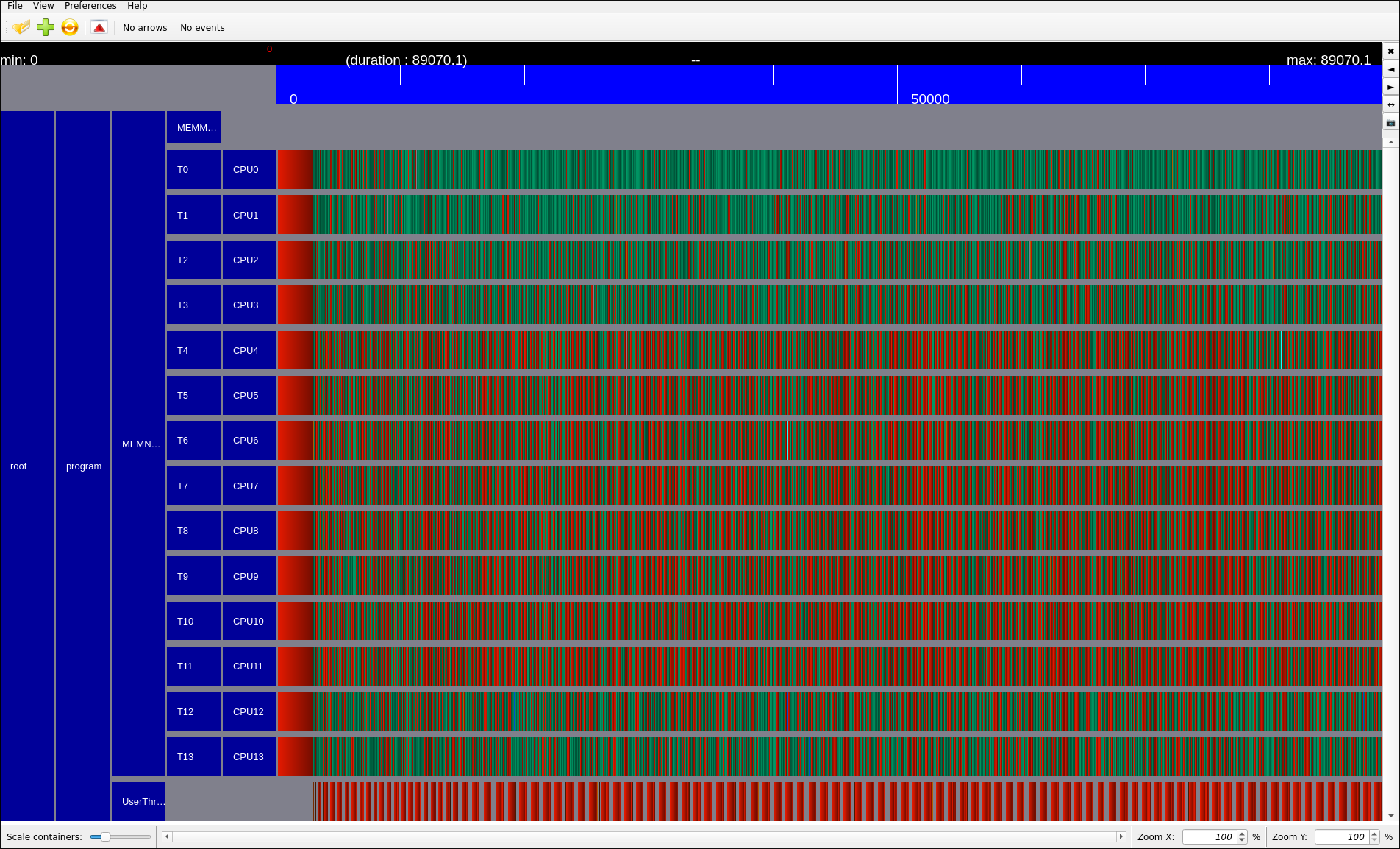Viewport: 1400px width, 849px height.
Task: Open the Preferences menu
Action: [90, 6]
